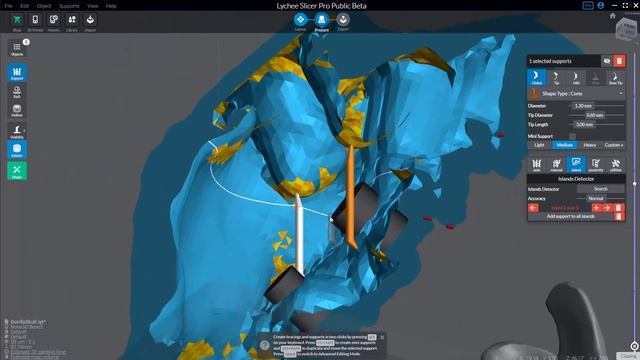Open the Object menu
640x360 pixels.
click(x=44, y=6)
